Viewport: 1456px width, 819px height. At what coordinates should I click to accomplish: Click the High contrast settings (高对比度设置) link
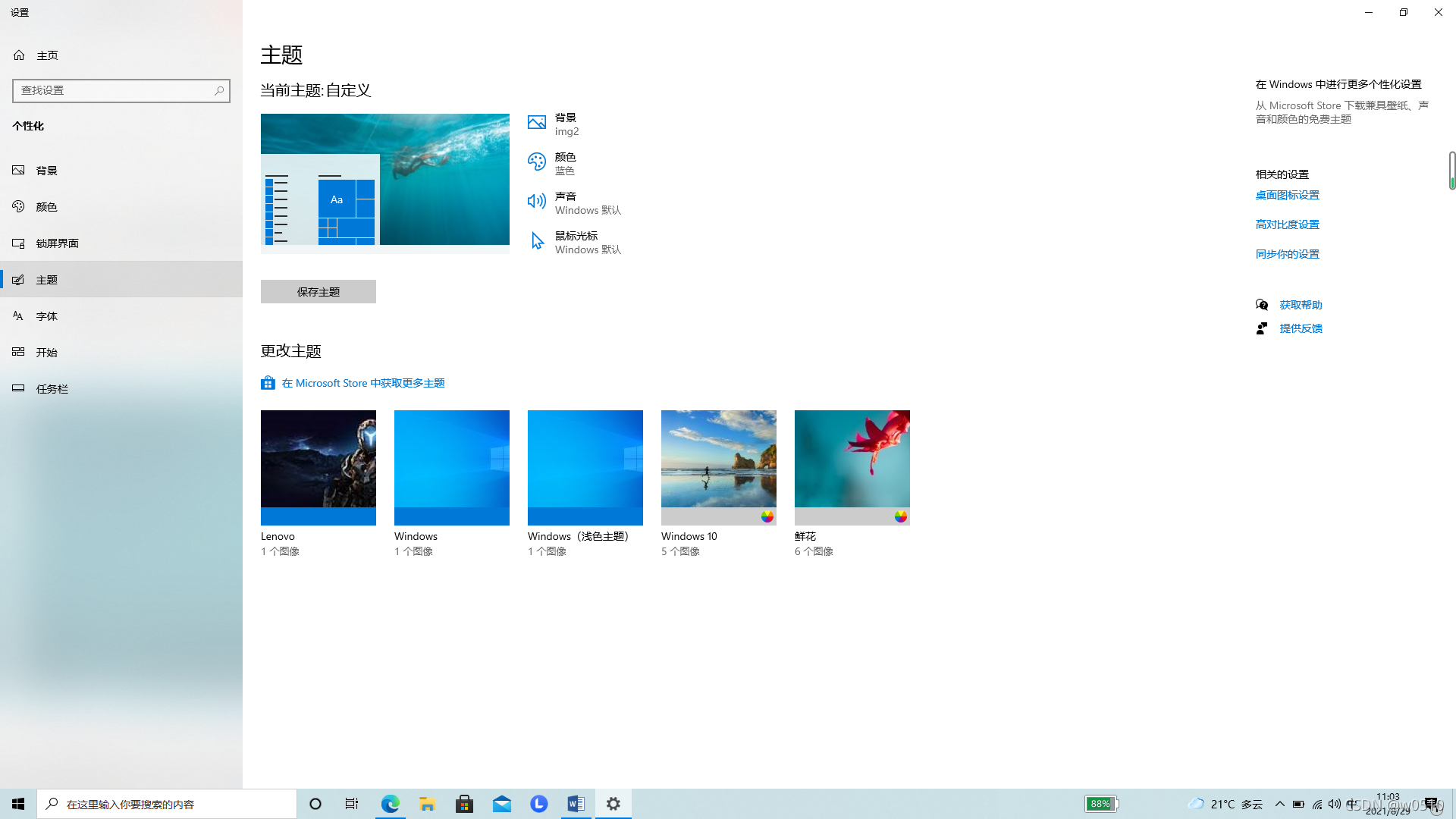[1287, 224]
